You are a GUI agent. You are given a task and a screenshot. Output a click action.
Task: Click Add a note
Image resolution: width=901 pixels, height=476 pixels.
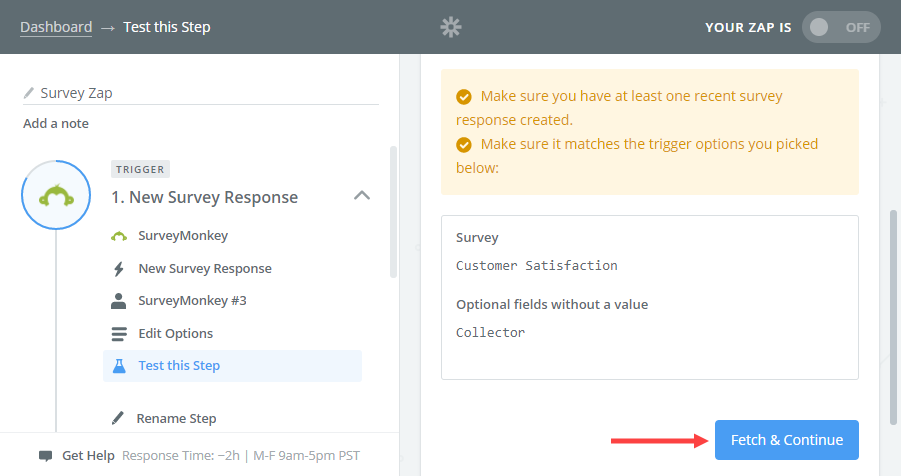(56, 124)
